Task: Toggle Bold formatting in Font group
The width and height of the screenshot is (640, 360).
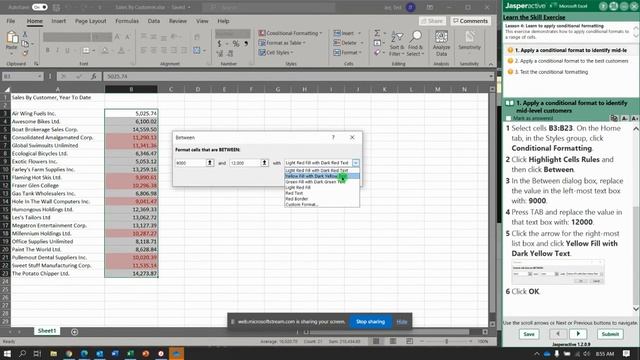Action: point(47,51)
